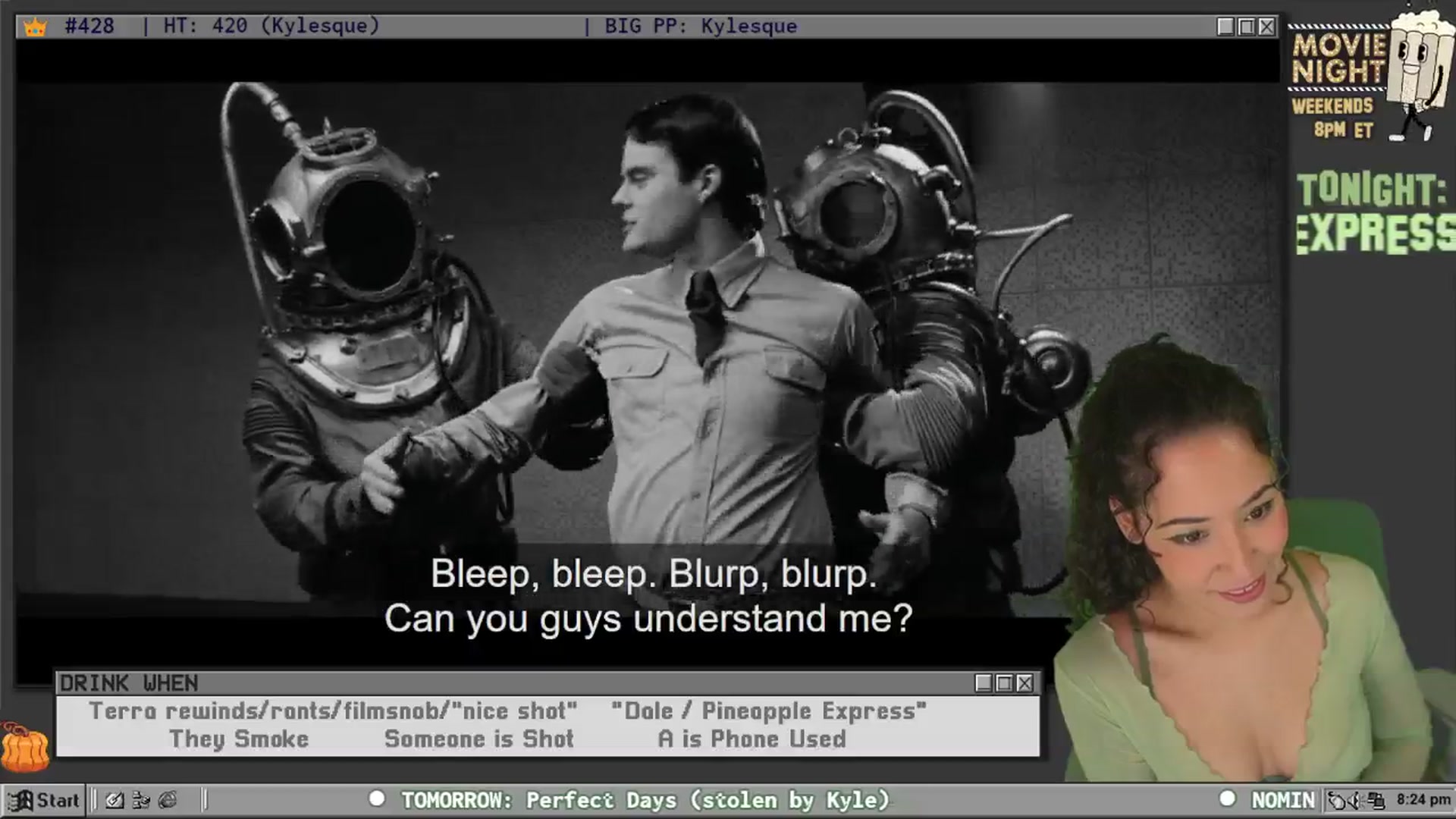Screen dimensions: 1456x819
Task: Click the 'EXPRESS' title on sidebar
Action: click(x=1376, y=234)
